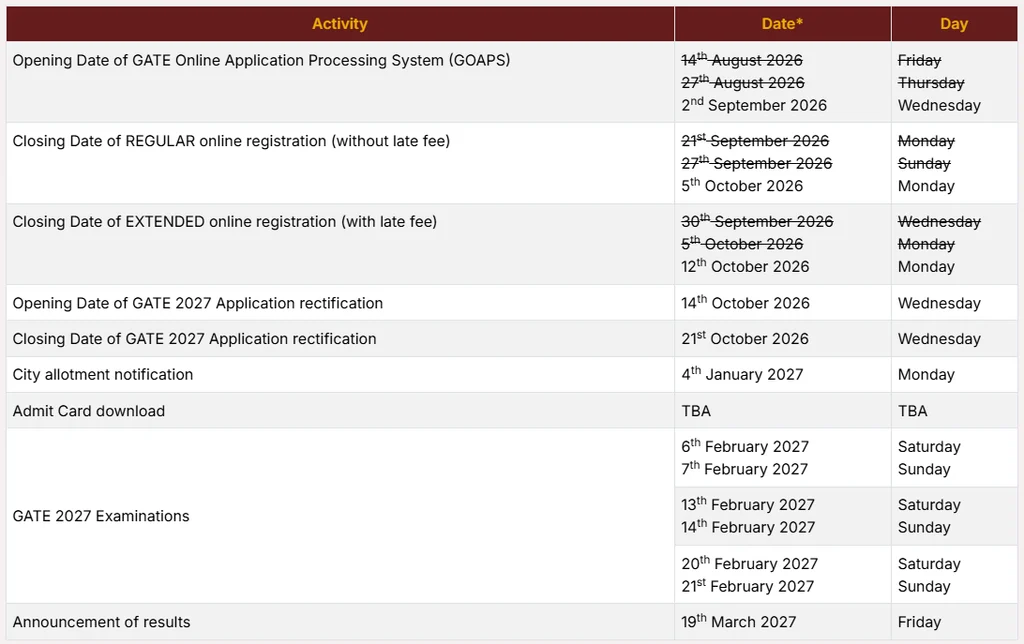Click the date 7th February 2027
This screenshot has width=1024, height=644.
[x=744, y=469]
